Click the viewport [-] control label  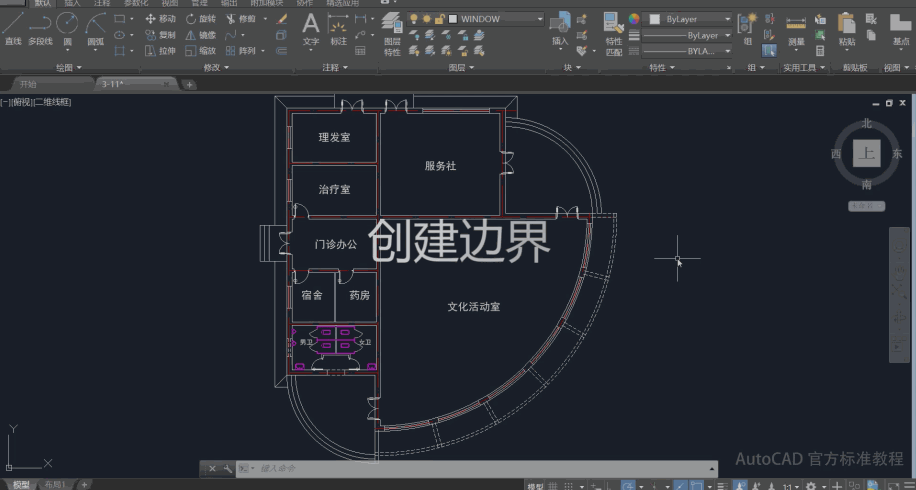(4, 102)
